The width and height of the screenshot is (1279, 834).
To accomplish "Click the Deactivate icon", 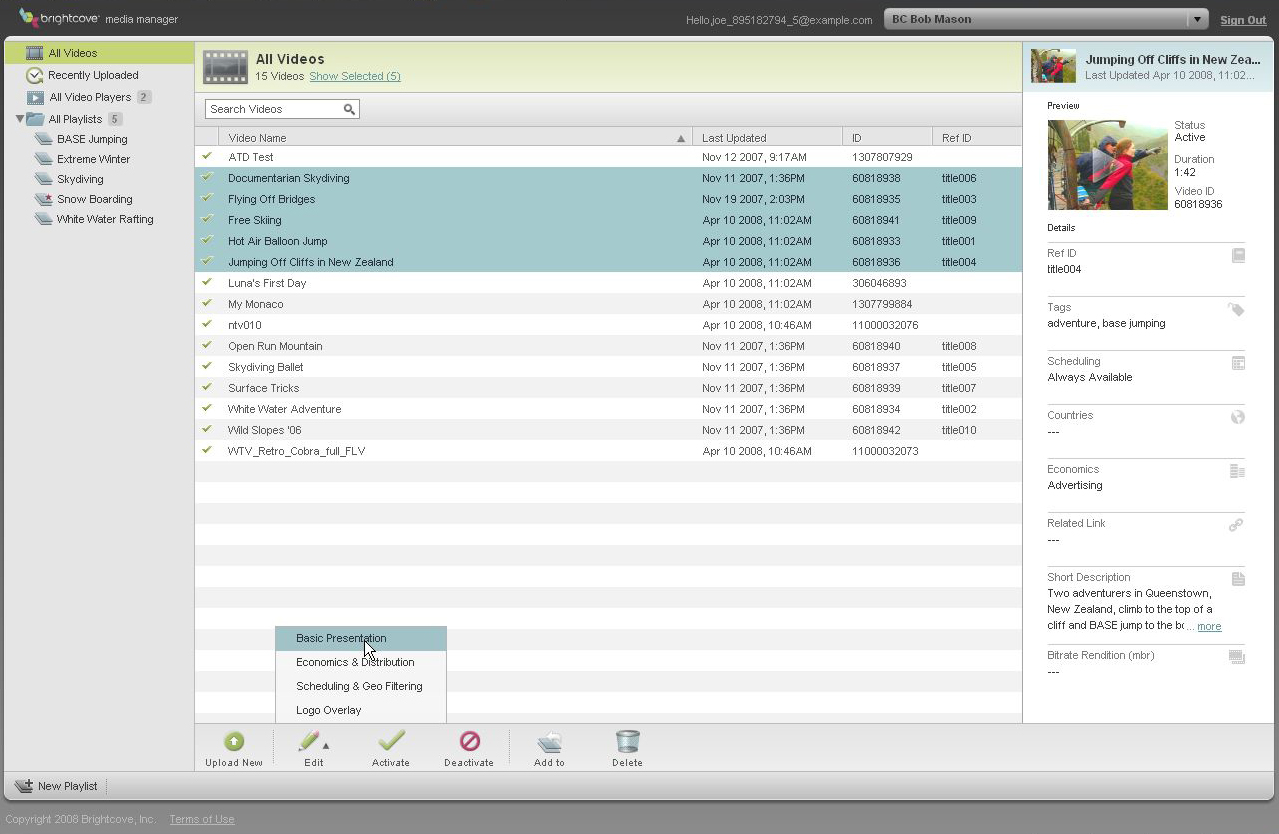I will (x=469, y=741).
